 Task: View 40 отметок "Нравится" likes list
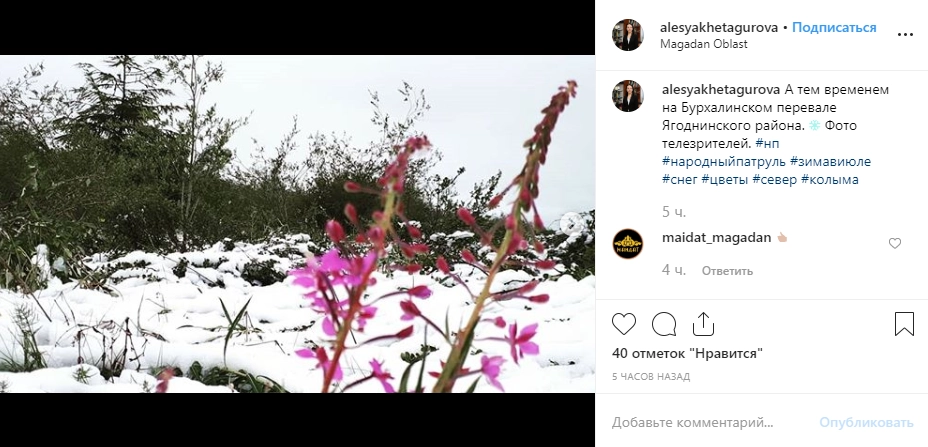pos(687,353)
